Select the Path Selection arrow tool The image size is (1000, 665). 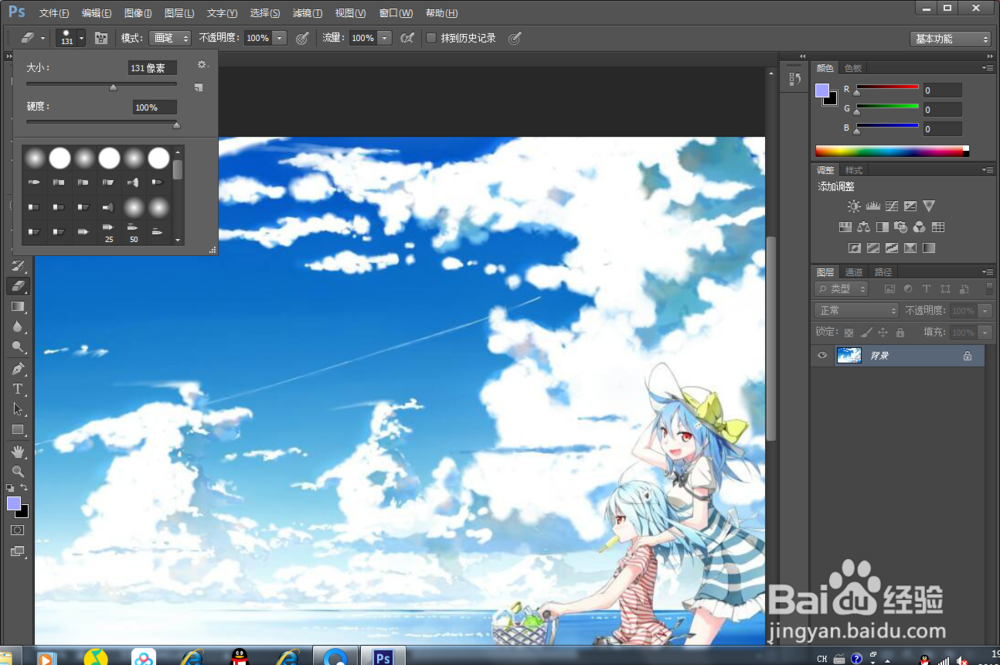click(18, 409)
